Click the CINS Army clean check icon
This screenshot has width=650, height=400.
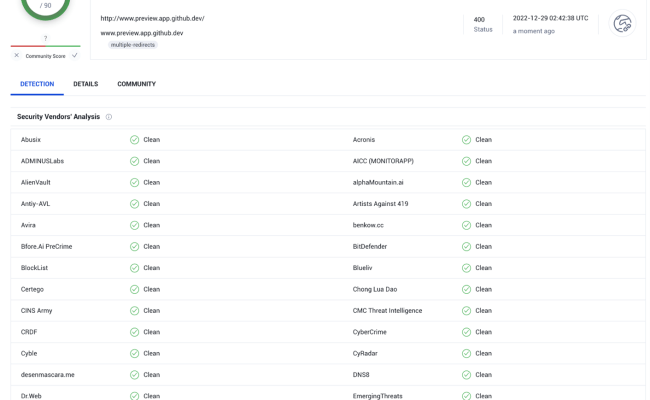coord(134,311)
